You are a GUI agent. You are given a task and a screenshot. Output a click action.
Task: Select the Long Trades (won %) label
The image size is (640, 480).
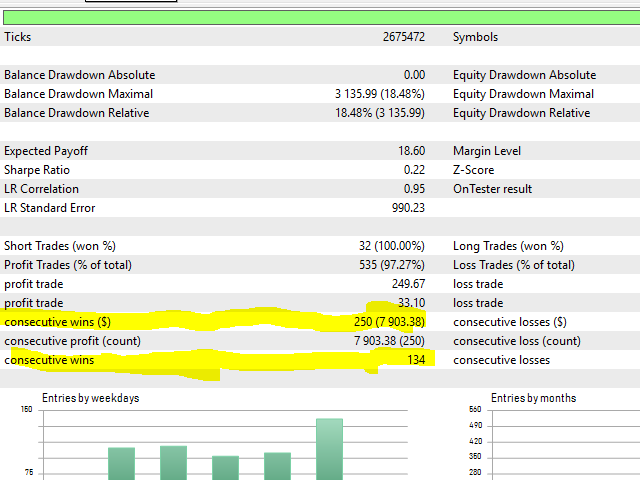508,246
